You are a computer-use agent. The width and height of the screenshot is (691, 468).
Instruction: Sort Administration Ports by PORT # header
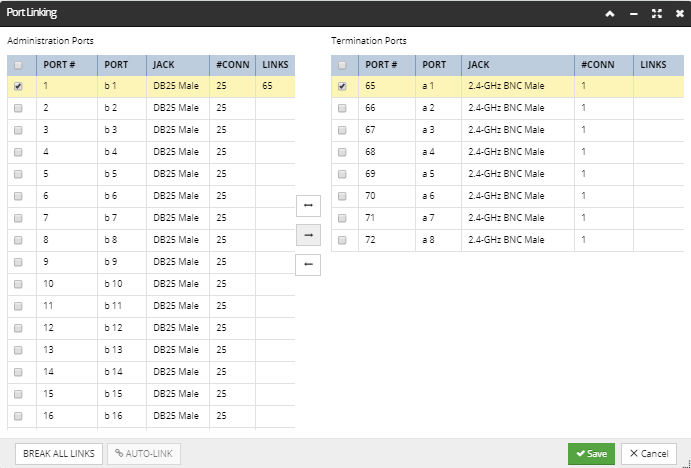coord(67,65)
